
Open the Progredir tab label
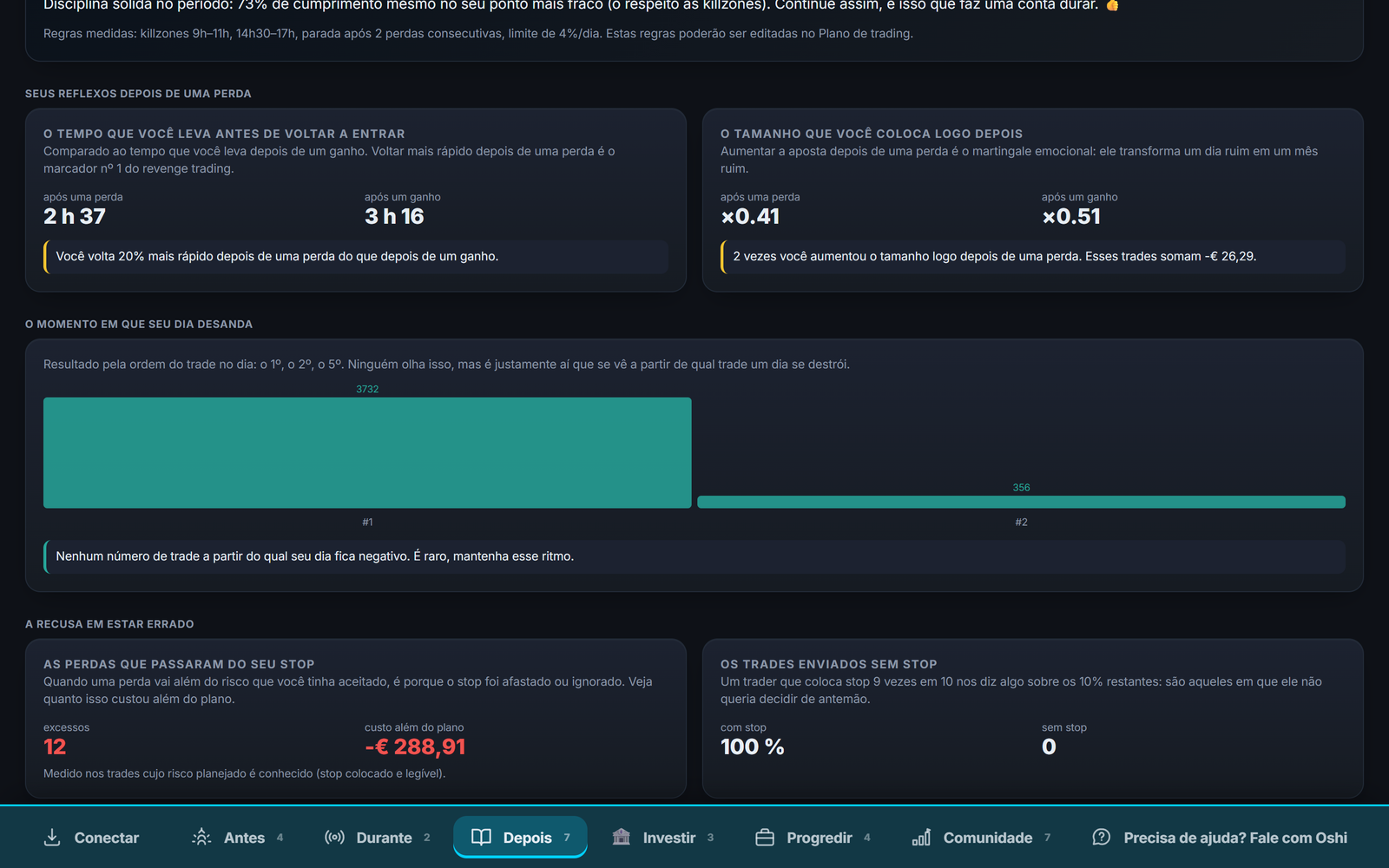coord(820,838)
